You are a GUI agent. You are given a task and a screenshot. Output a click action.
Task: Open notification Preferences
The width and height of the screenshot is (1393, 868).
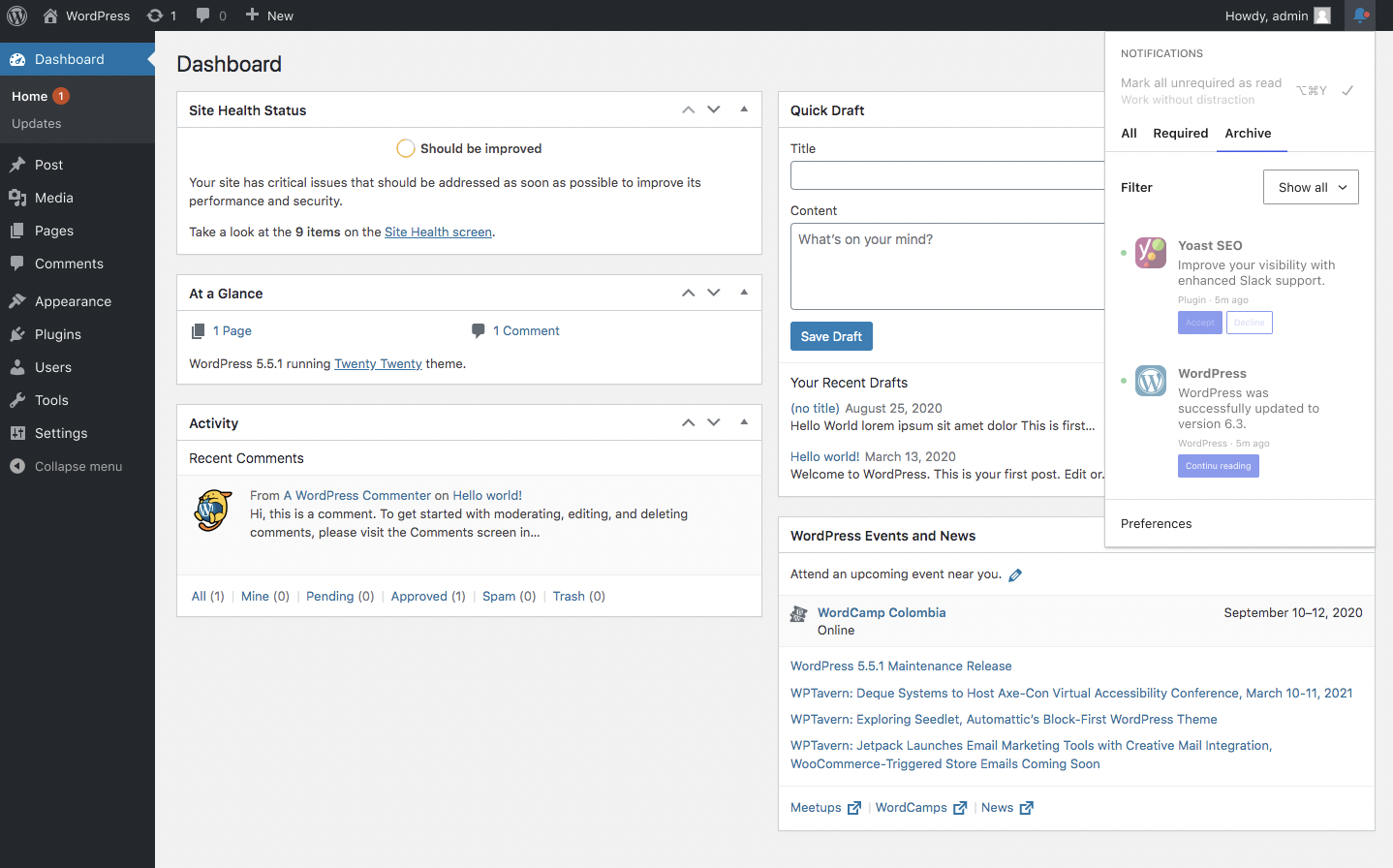click(1157, 524)
